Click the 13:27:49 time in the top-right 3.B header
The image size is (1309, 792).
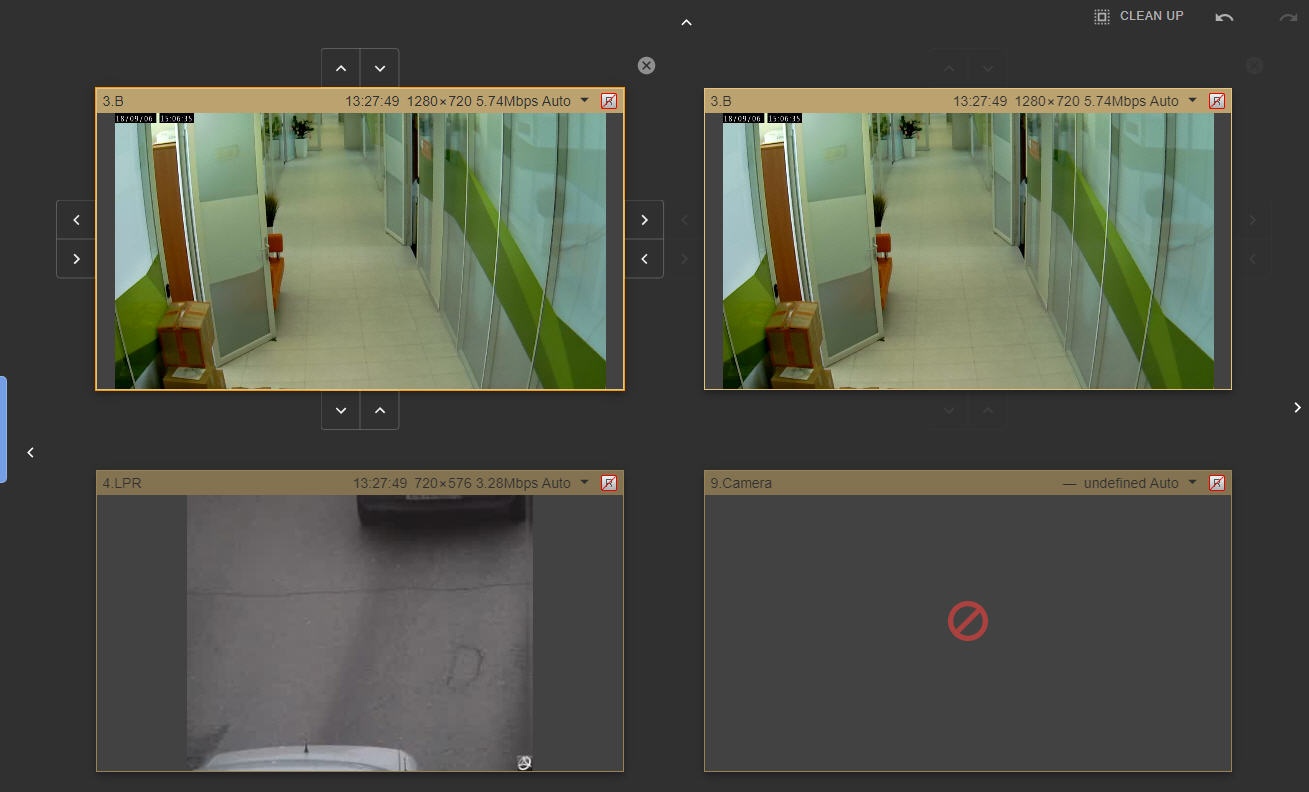980,101
